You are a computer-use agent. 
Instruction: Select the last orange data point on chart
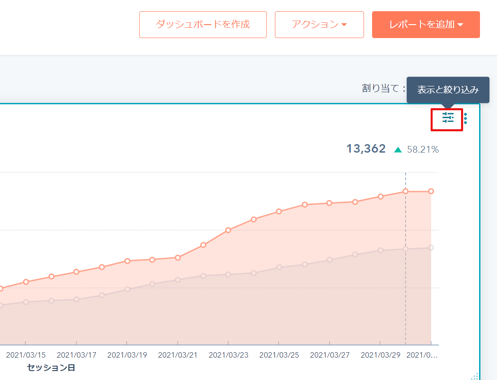pyautogui.click(x=431, y=191)
